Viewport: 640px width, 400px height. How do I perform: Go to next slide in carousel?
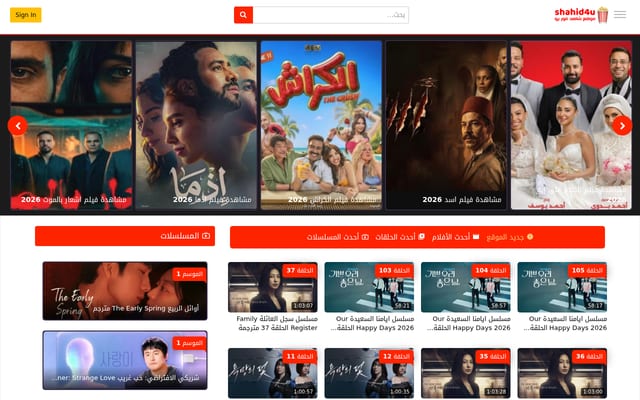coord(622,126)
